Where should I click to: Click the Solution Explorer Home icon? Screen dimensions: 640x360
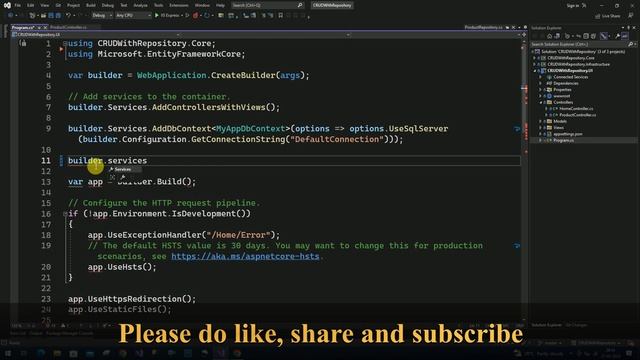tap(549, 36)
